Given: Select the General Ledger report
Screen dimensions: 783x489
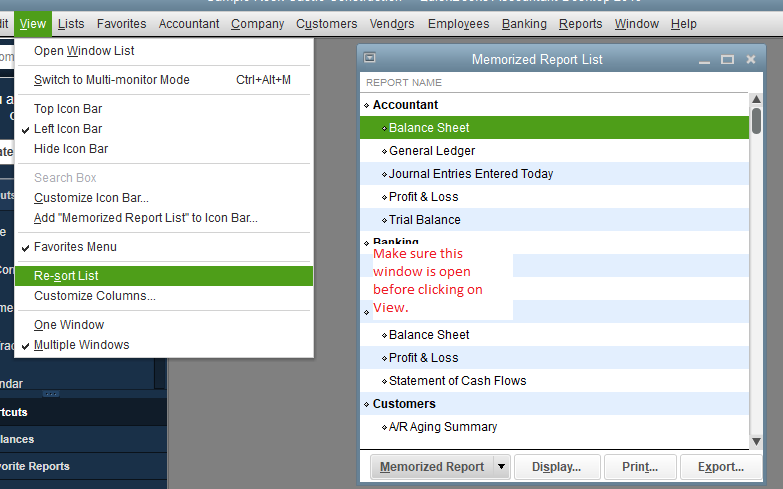Looking at the screenshot, I should pos(554,151).
